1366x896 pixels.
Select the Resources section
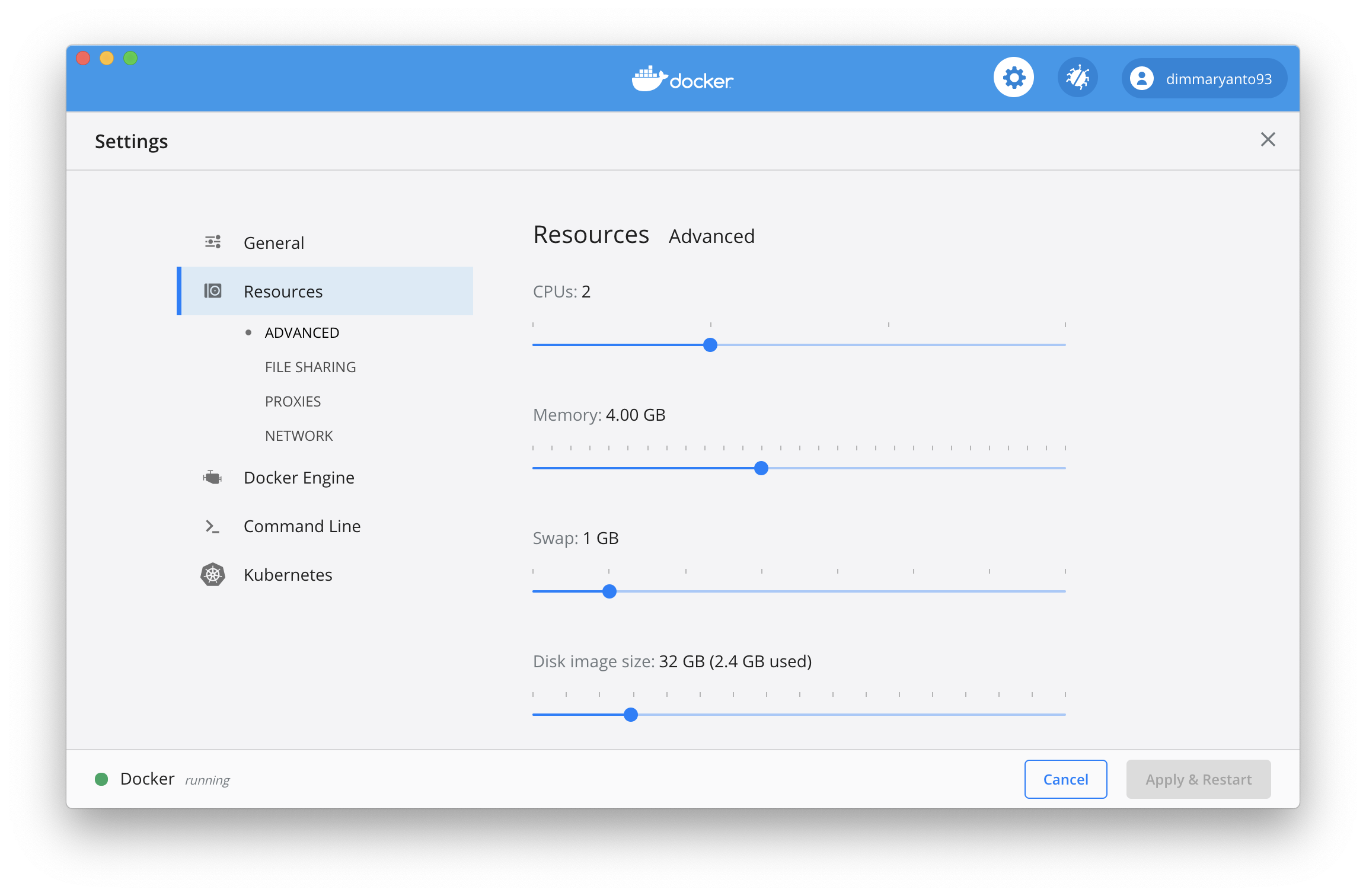pyautogui.click(x=325, y=291)
